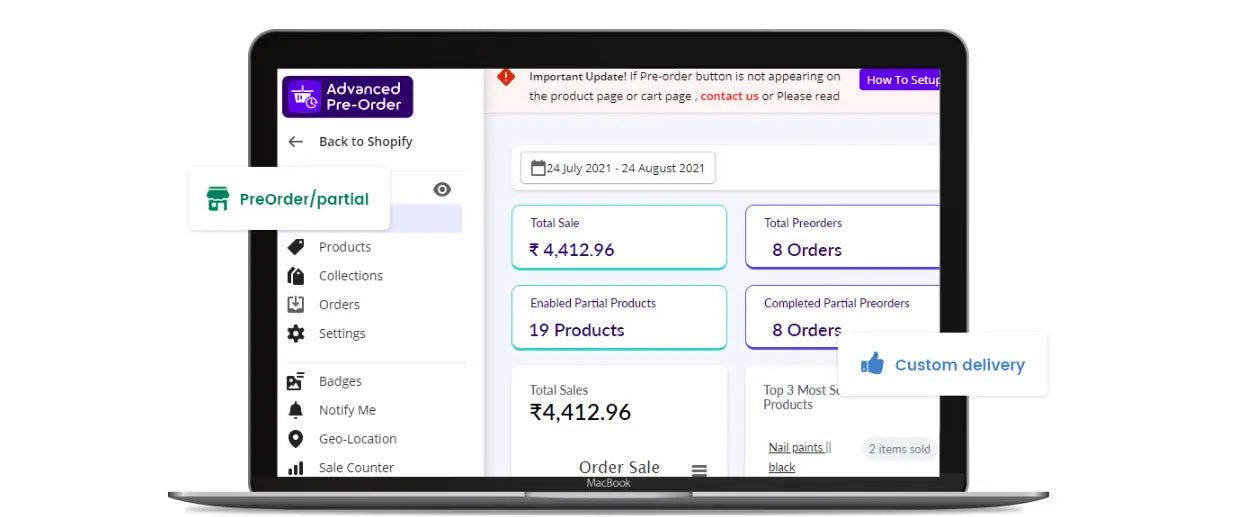
Task: Open the Settings menu item
Action: point(342,334)
